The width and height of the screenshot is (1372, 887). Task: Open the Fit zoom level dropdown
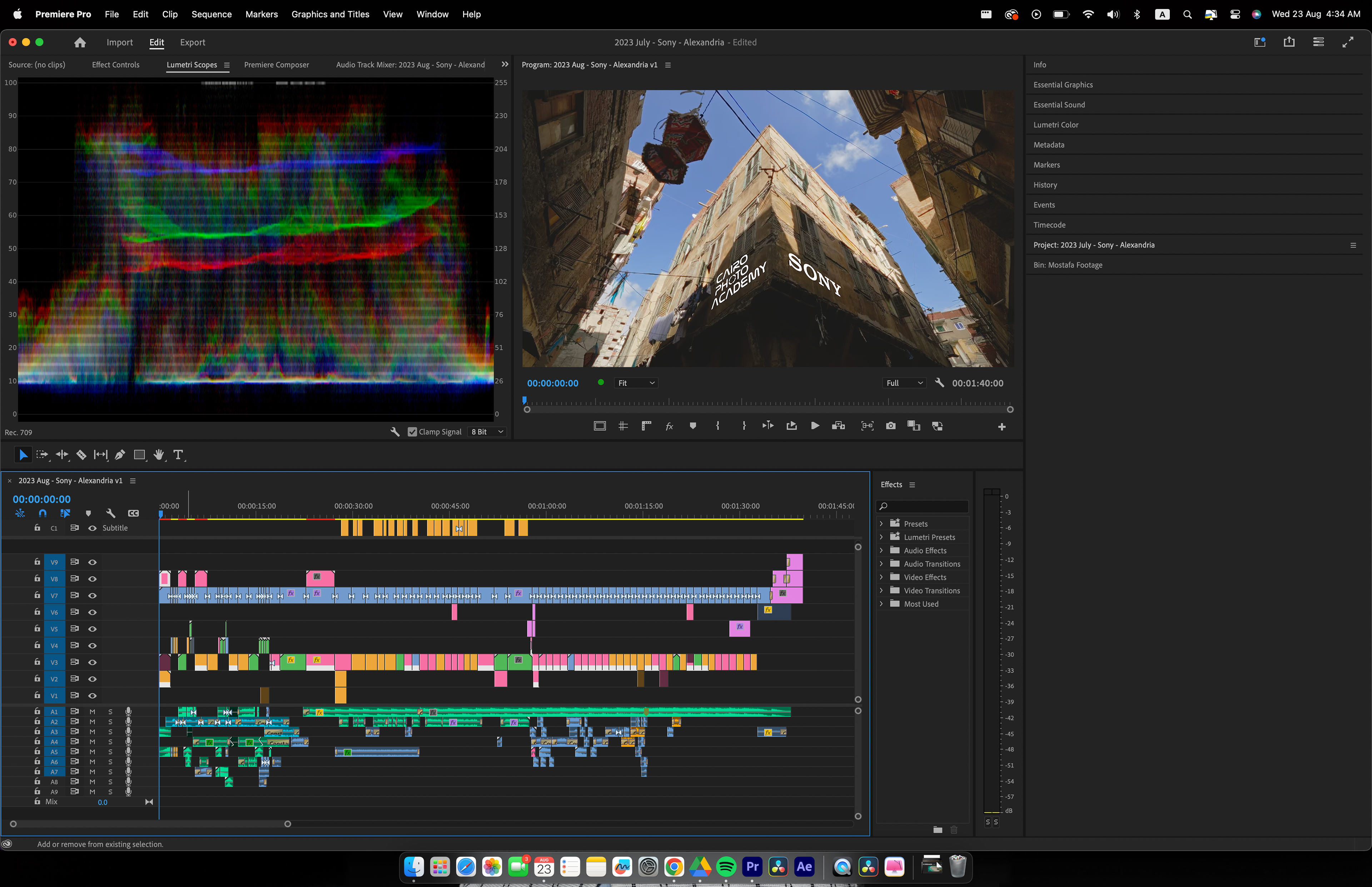[x=636, y=383]
